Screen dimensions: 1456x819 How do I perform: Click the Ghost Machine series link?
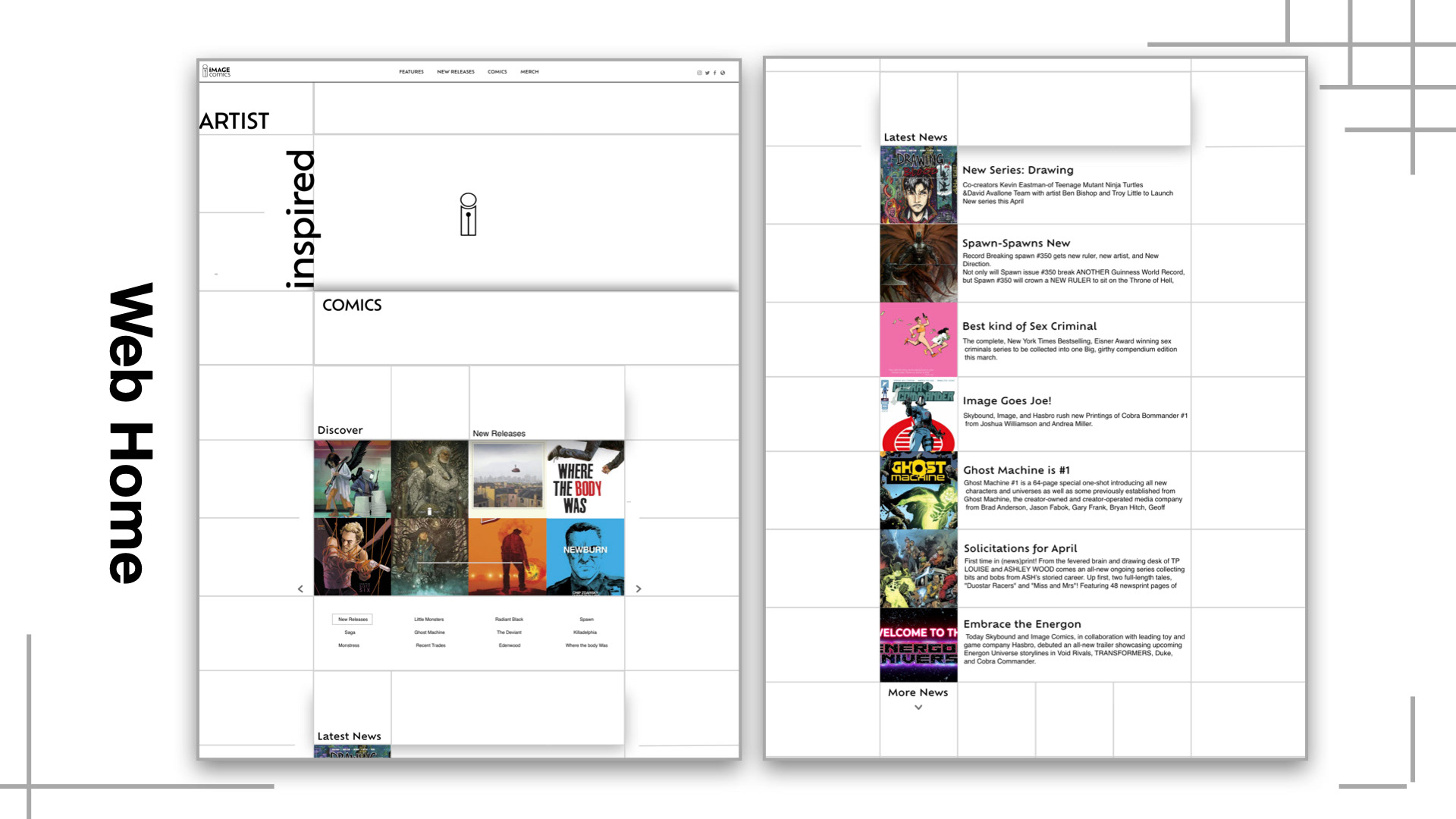tap(429, 632)
